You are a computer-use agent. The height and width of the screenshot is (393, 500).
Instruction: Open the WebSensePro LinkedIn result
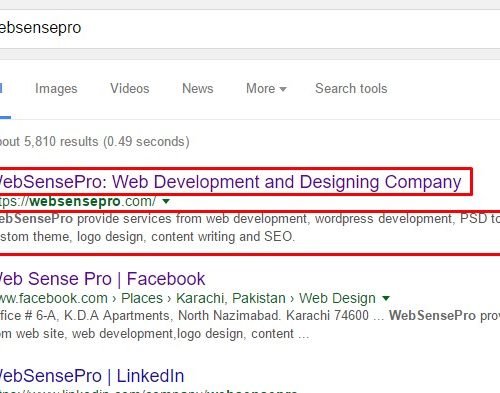(x=92, y=376)
